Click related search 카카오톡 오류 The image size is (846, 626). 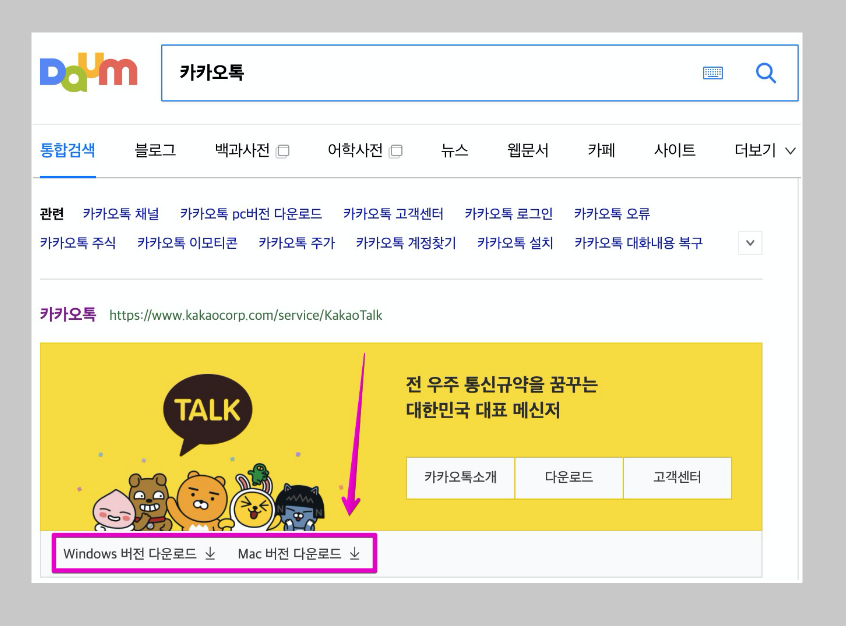pos(612,214)
